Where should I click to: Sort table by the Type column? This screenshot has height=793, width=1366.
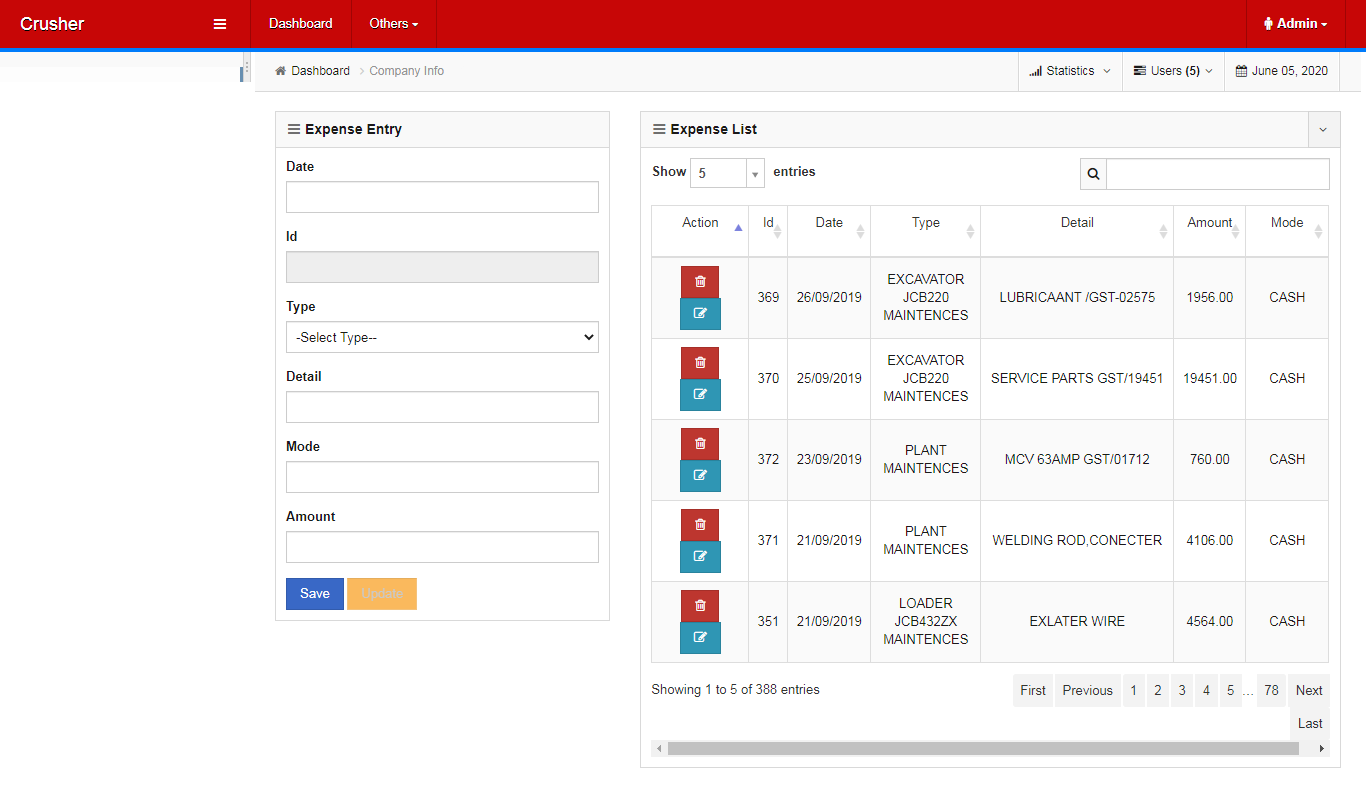[926, 231]
